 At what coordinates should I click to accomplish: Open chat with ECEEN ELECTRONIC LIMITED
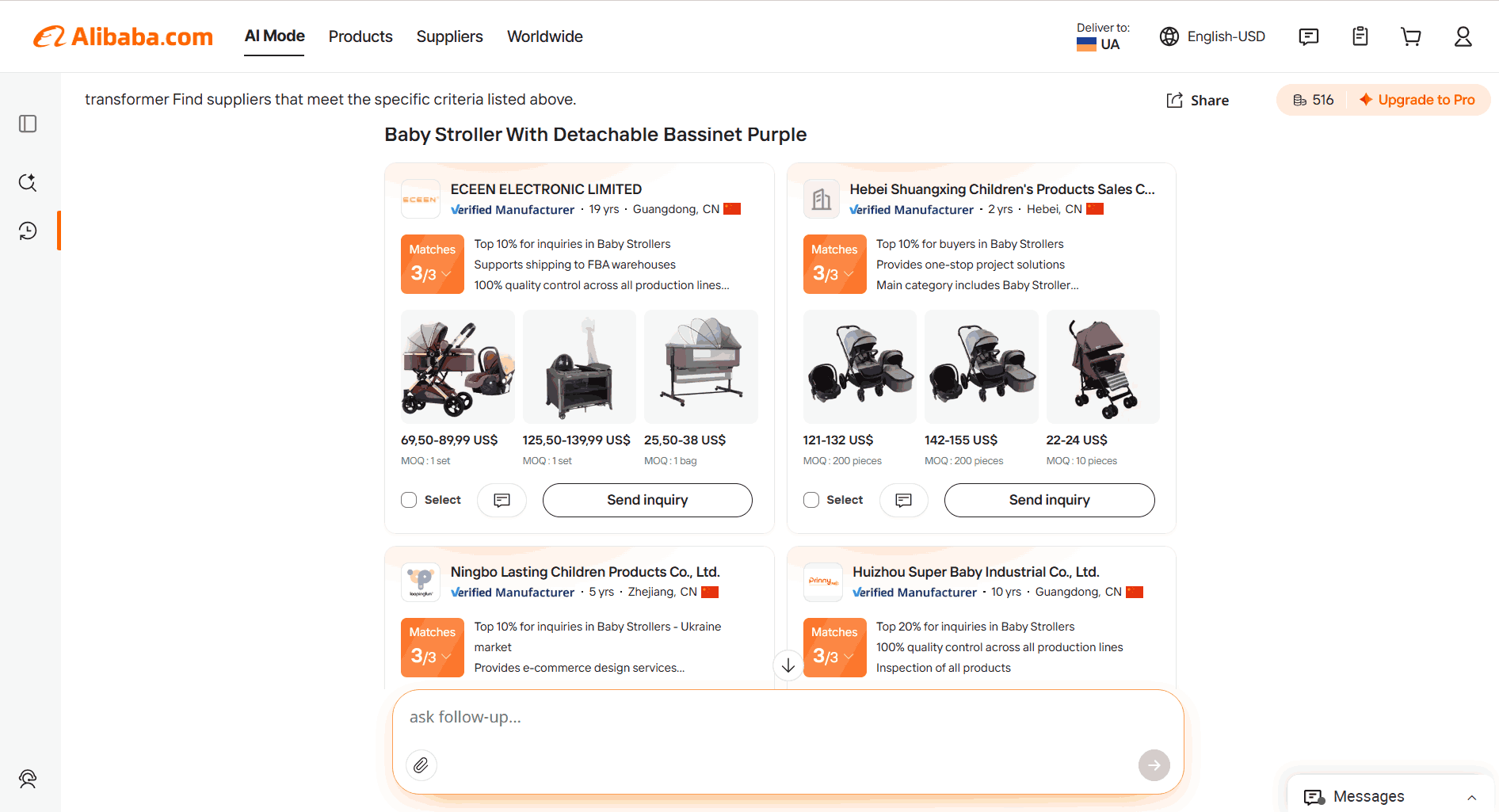click(502, 500)
